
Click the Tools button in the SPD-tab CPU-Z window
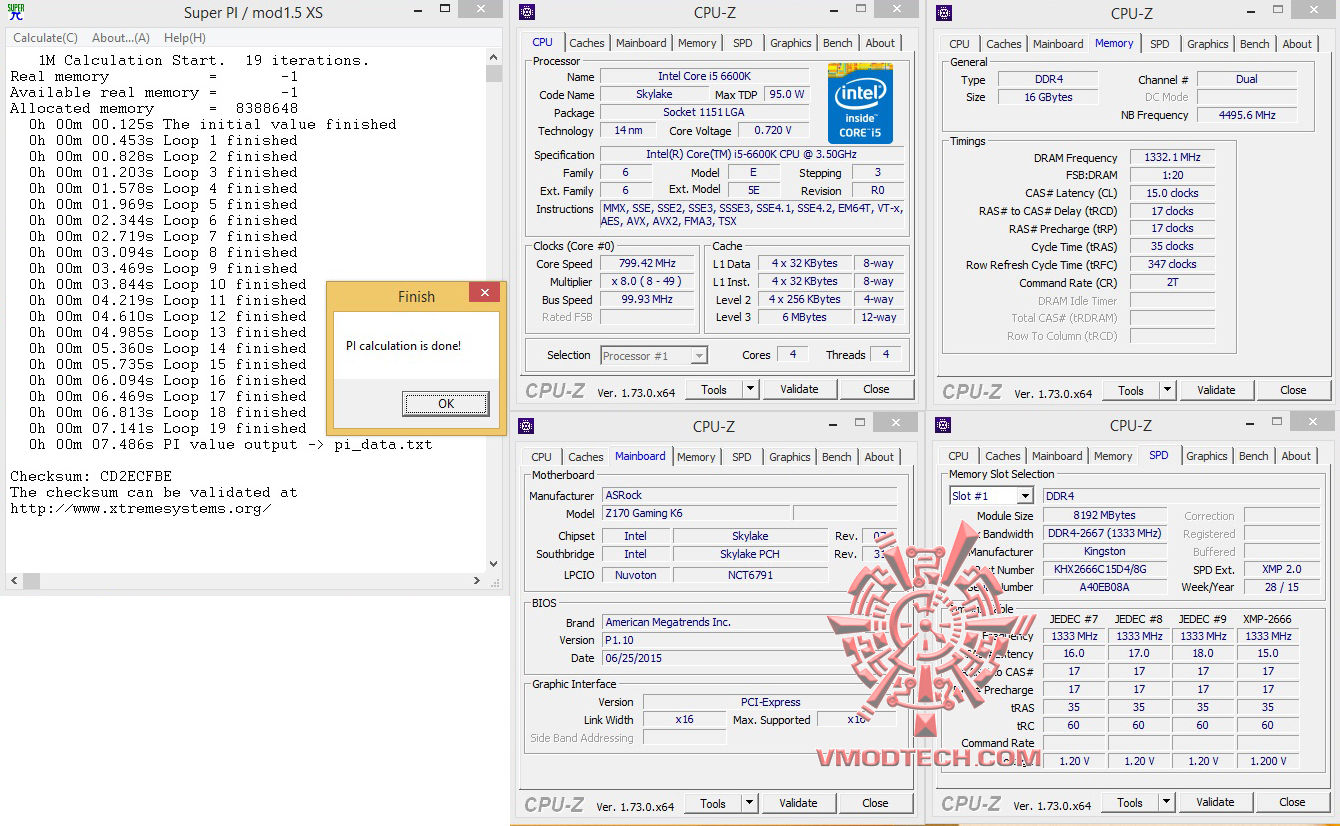click(x=1130, y=802)
